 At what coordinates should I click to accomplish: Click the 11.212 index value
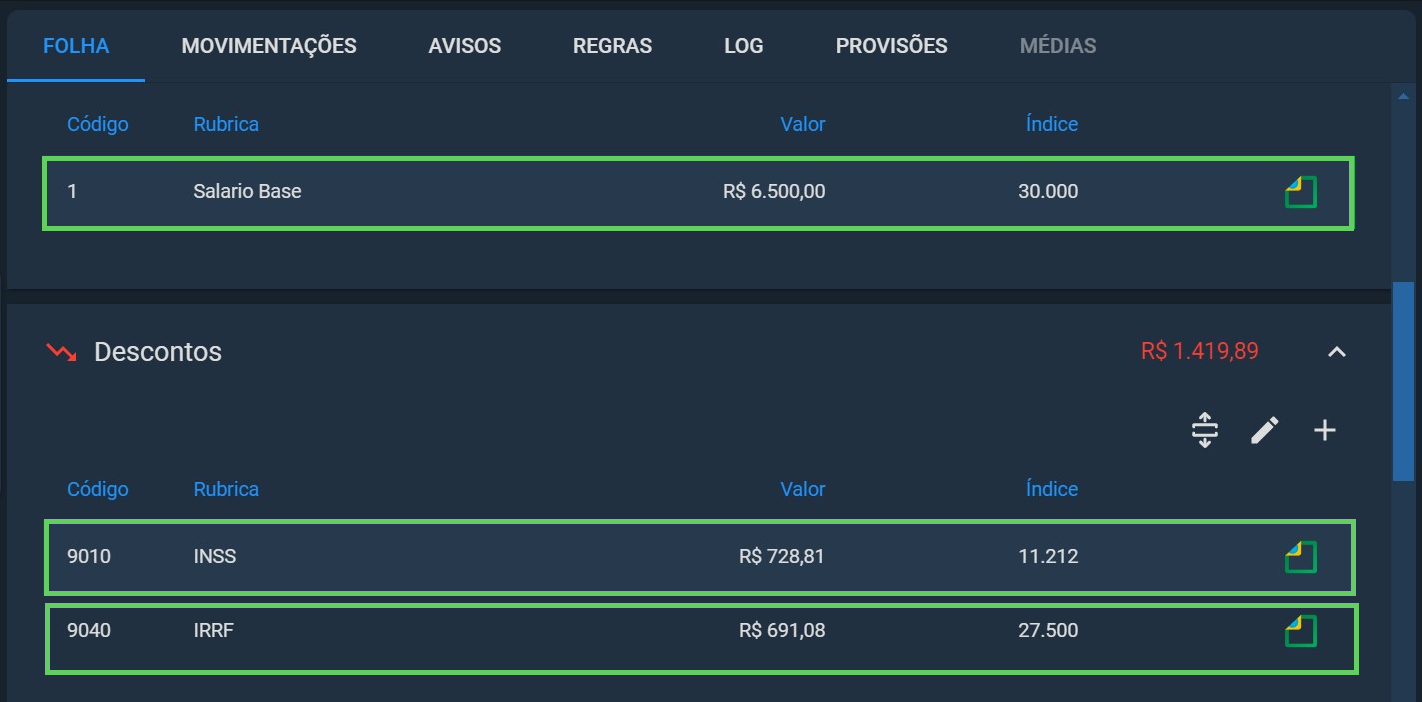1048,556
